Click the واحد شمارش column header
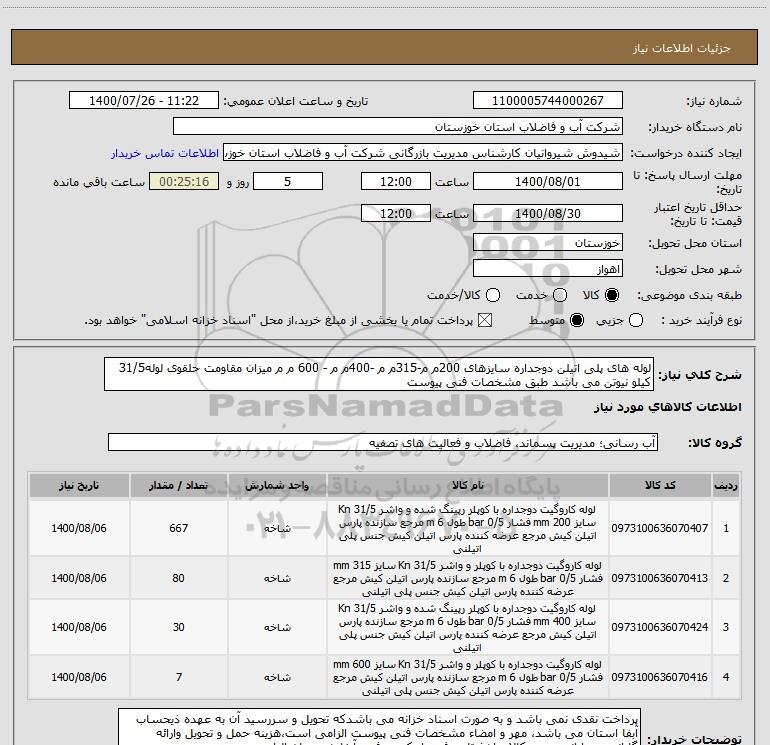The width and height of the screenshot is (770, 745). (x=277, y=485)
